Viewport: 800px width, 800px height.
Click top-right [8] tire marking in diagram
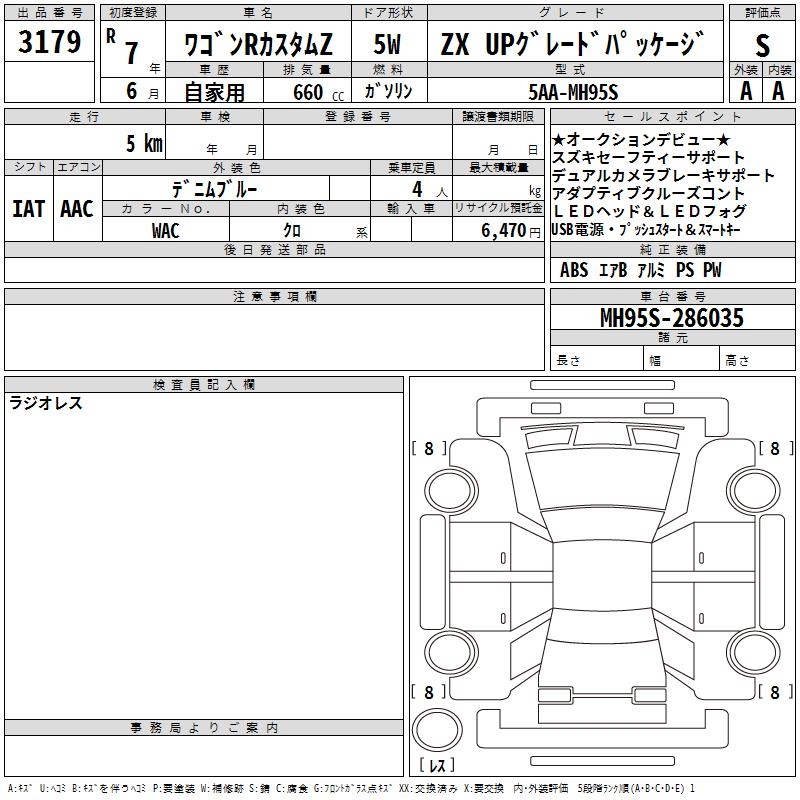(776, 448)
